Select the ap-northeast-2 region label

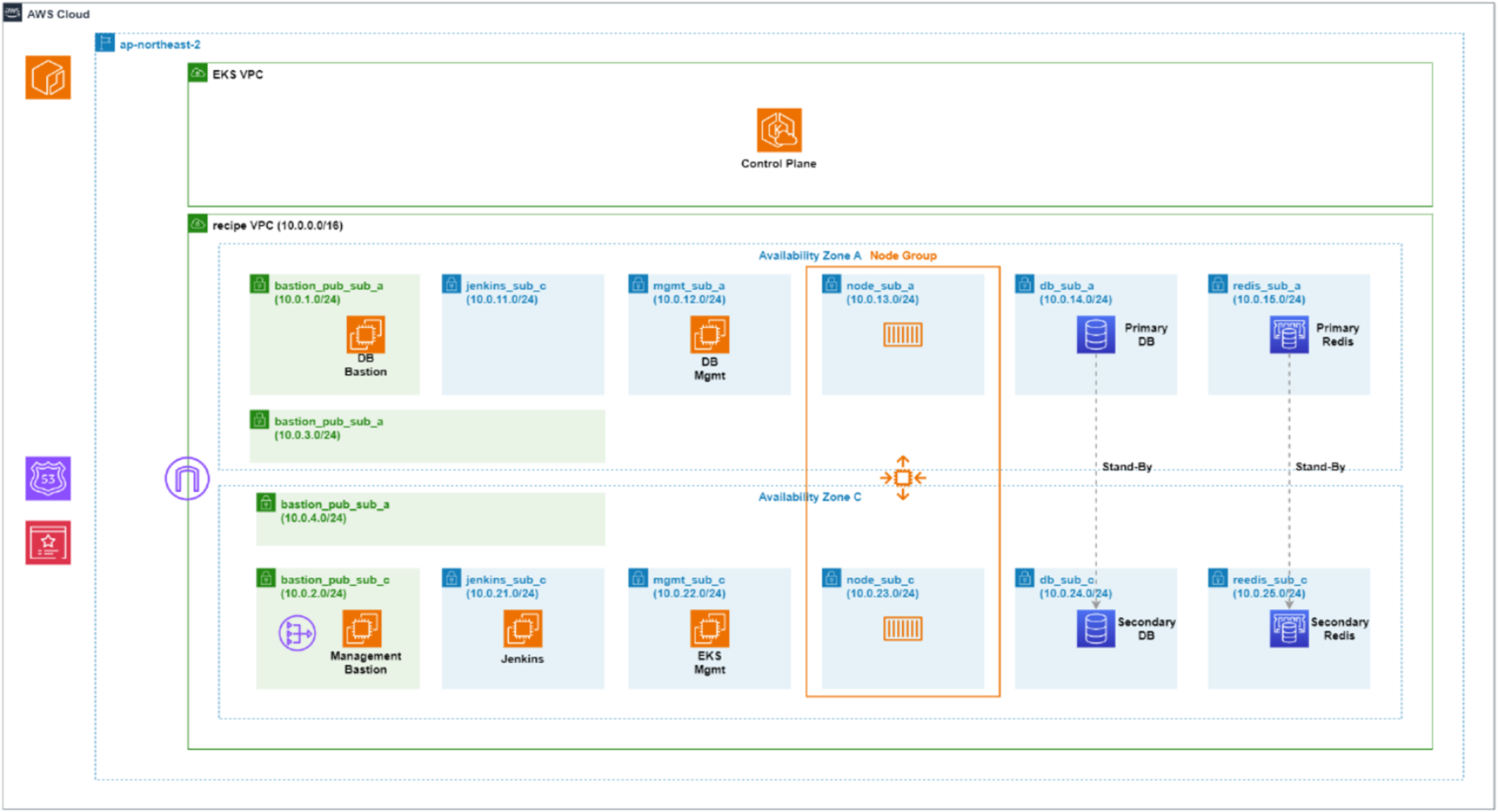tap(160, 45)
